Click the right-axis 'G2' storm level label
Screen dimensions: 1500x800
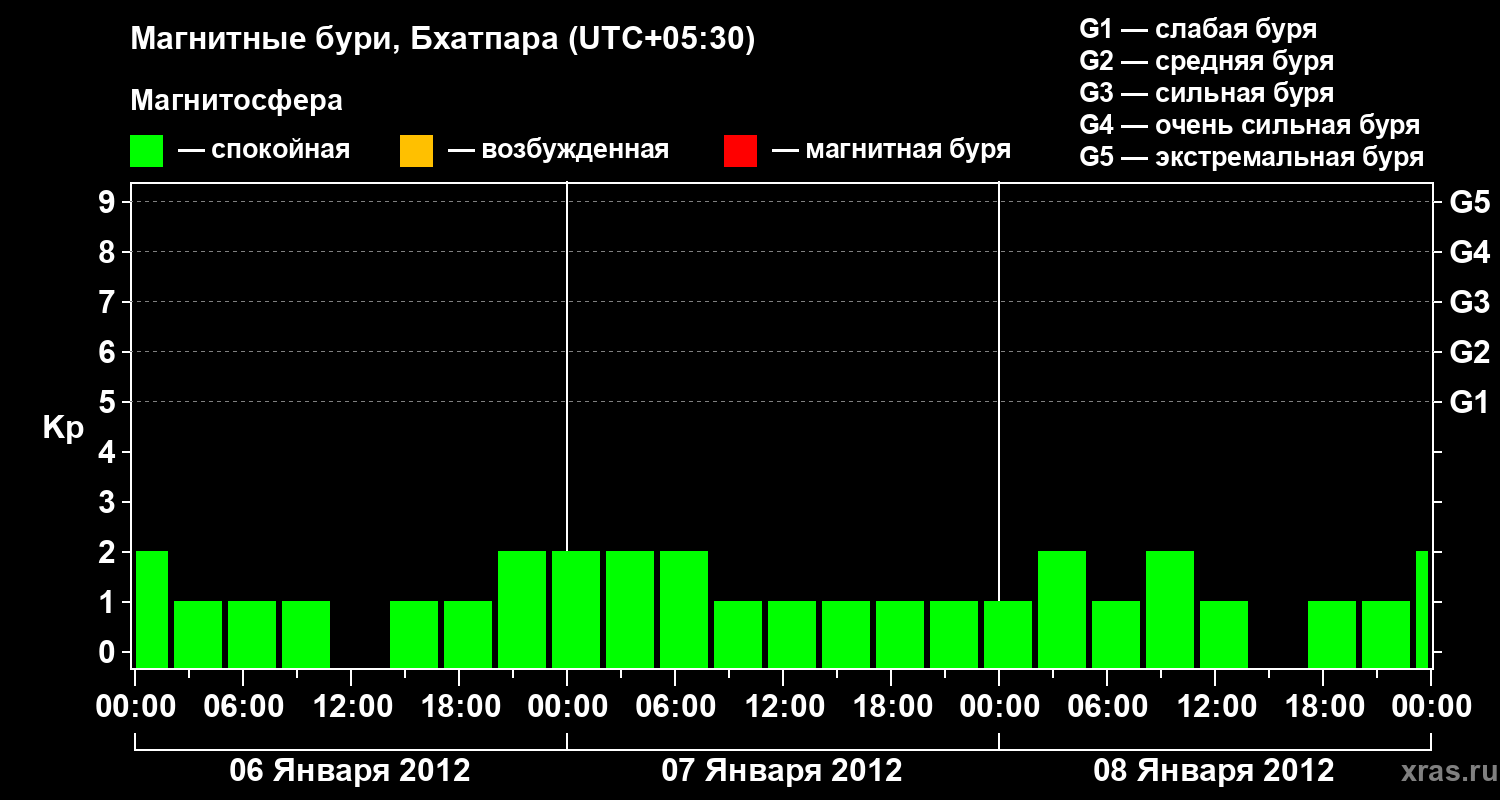pyautogui.click(x=1469, y=352)
